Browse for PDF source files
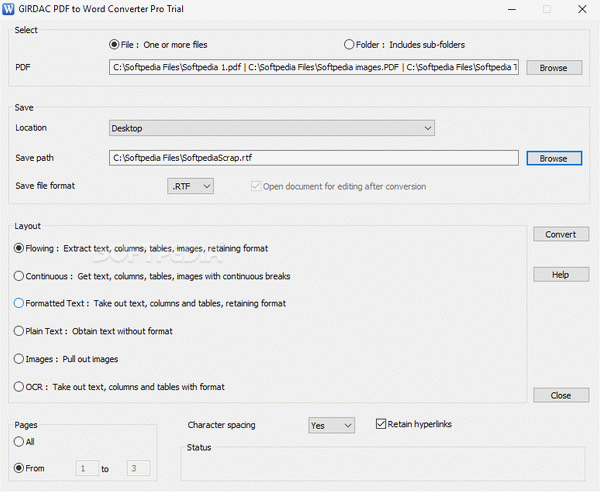This screenshot has height=492, width=600. coord(554,68)
